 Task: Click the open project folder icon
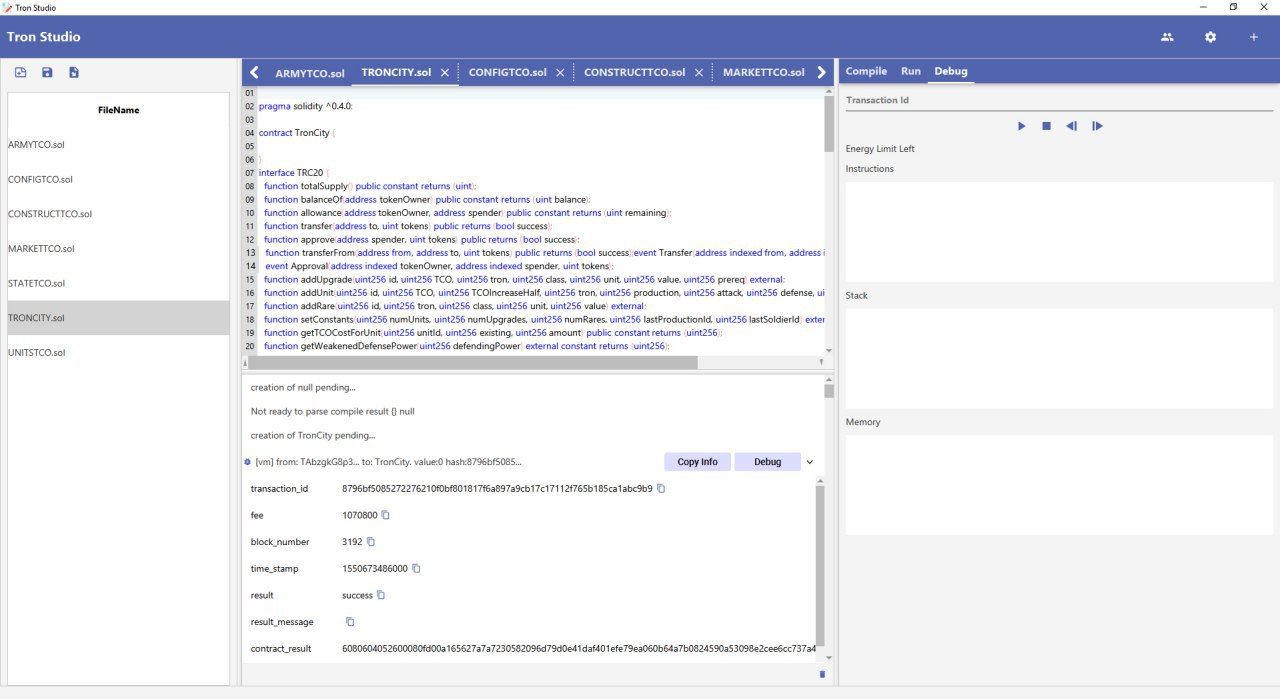click(20, 72)
